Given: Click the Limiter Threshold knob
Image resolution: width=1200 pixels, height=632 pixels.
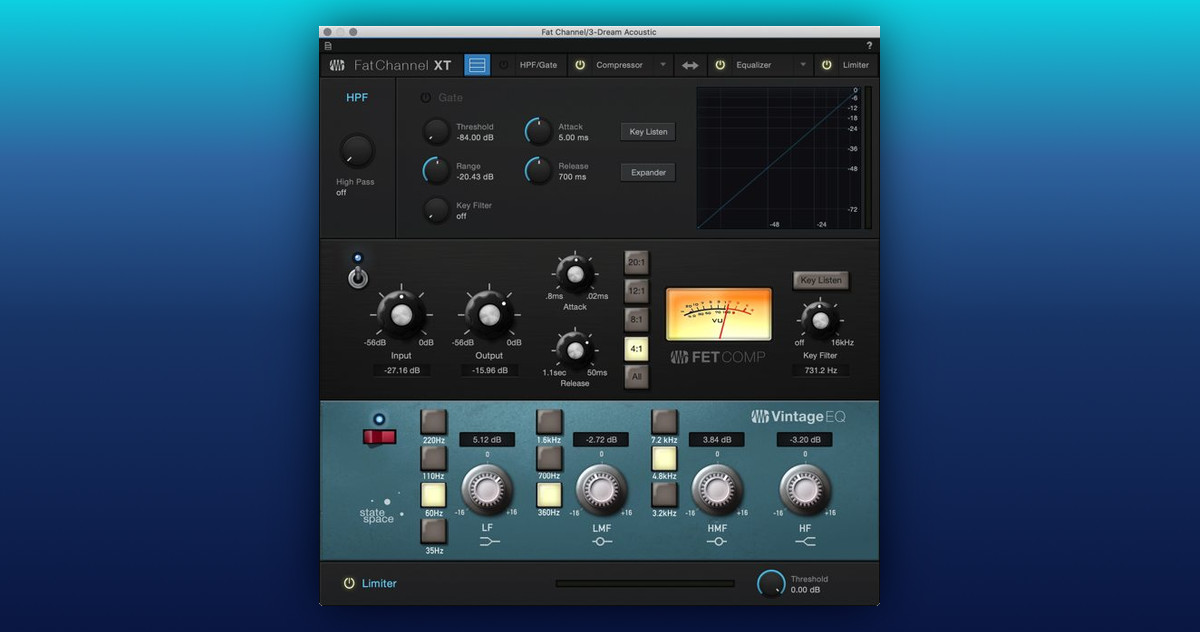Looking at the screenshot, I should coord(771,584).
